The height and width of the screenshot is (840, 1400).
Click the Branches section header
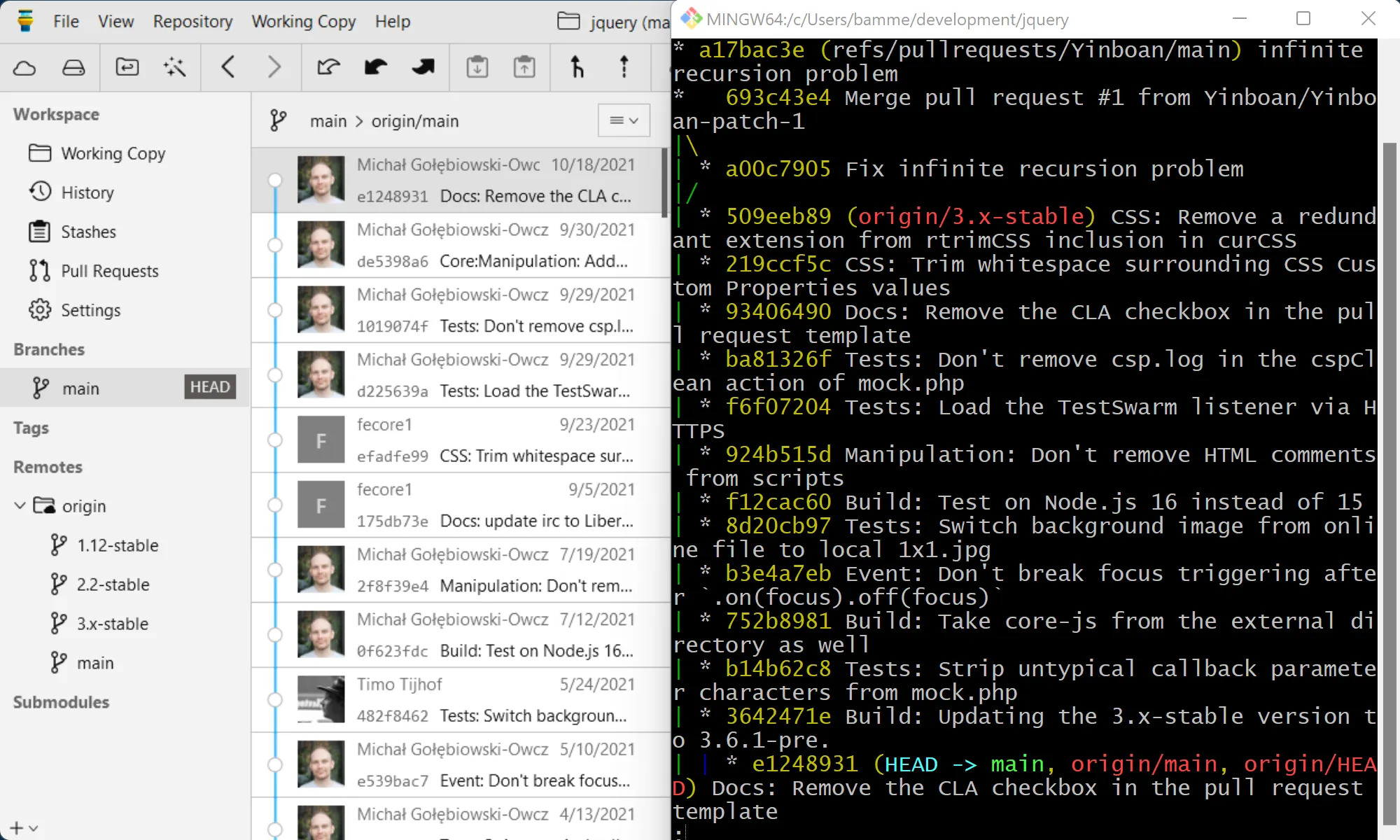(49, 349)
